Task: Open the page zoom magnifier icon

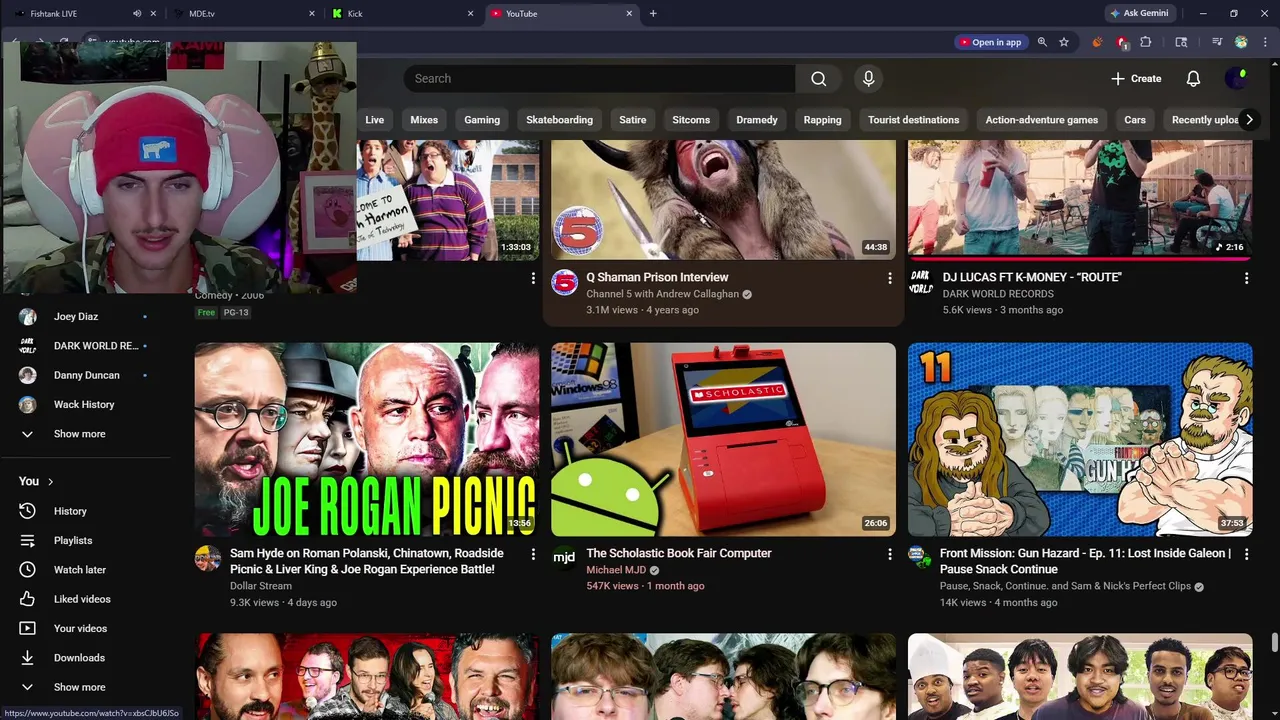Action: [x=1042, y=42]
